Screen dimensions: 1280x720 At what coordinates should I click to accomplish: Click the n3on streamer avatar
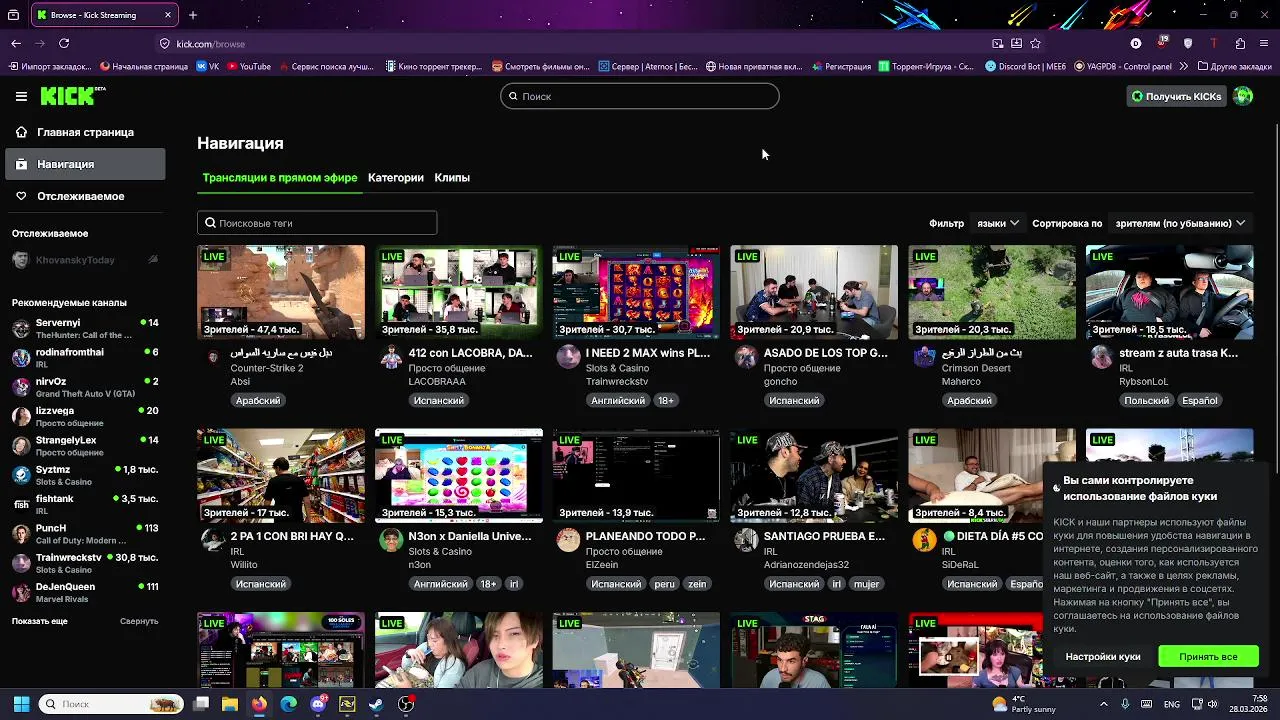tap(391, 540)
